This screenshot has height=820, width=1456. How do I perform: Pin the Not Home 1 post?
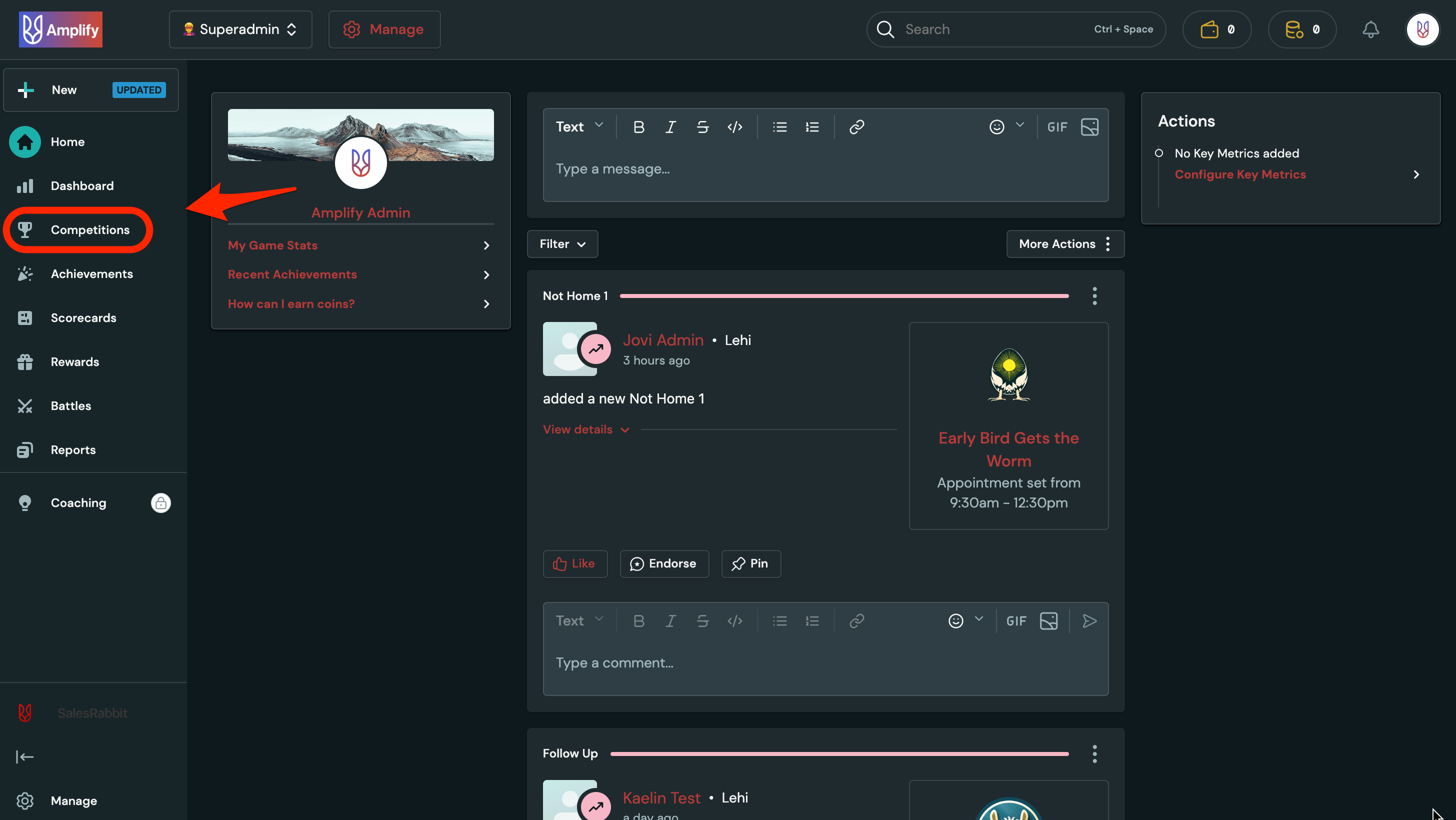click(x=750, y=563)
